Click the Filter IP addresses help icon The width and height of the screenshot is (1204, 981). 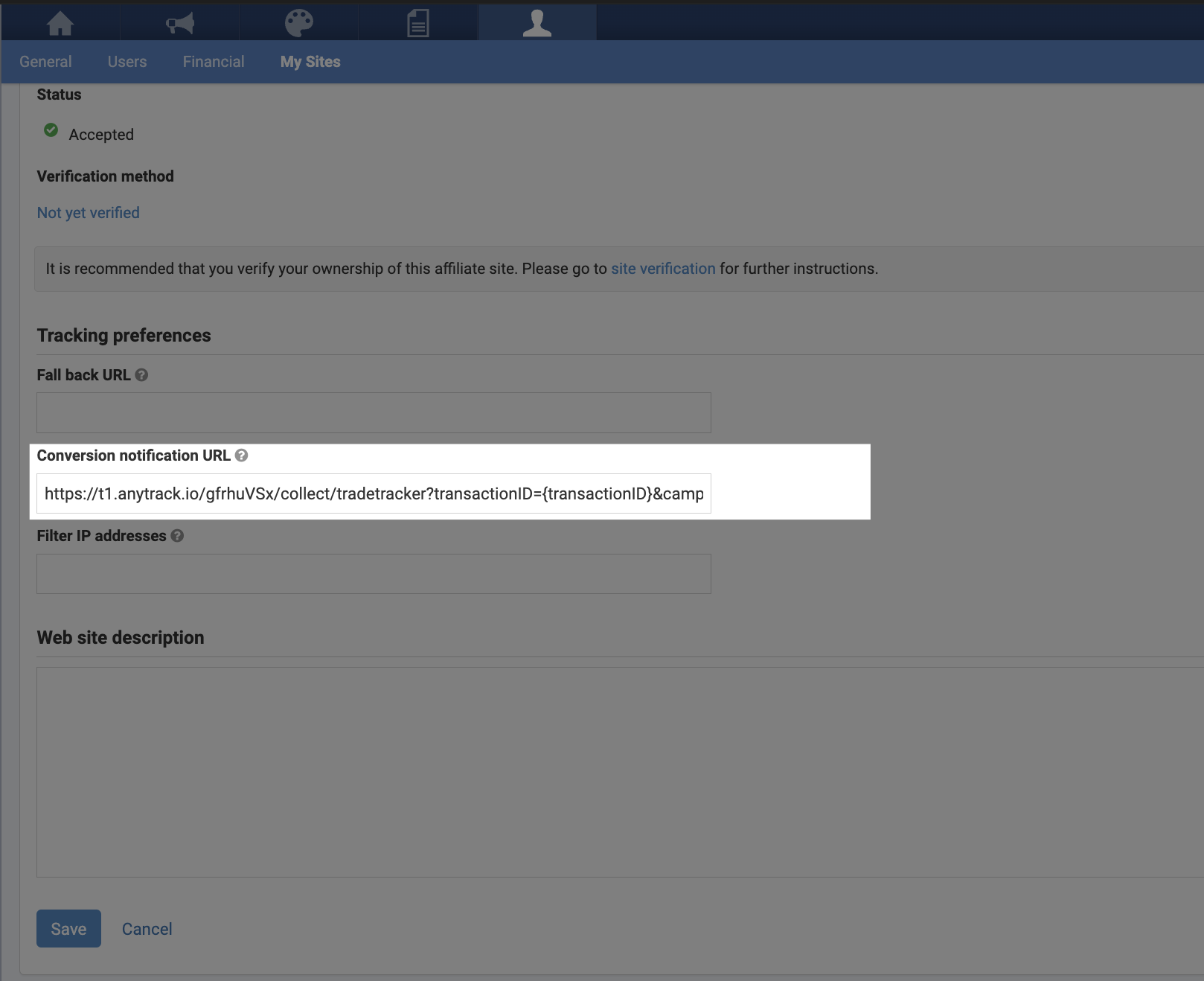(177, 536)
